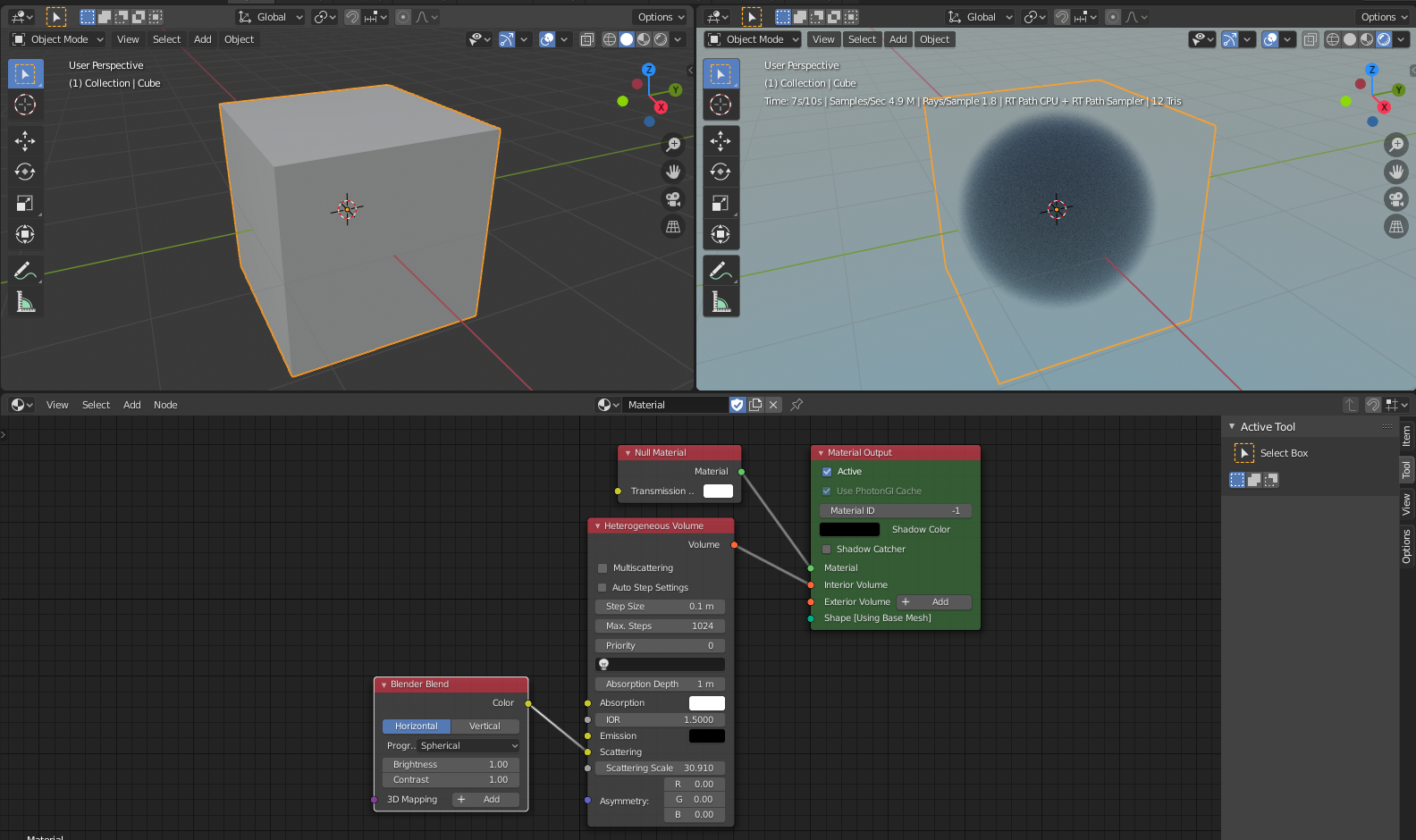Screen dimensions: 1416x840
Task: Open the Item tab in sidebar
Action: [x=1406, y=435]
